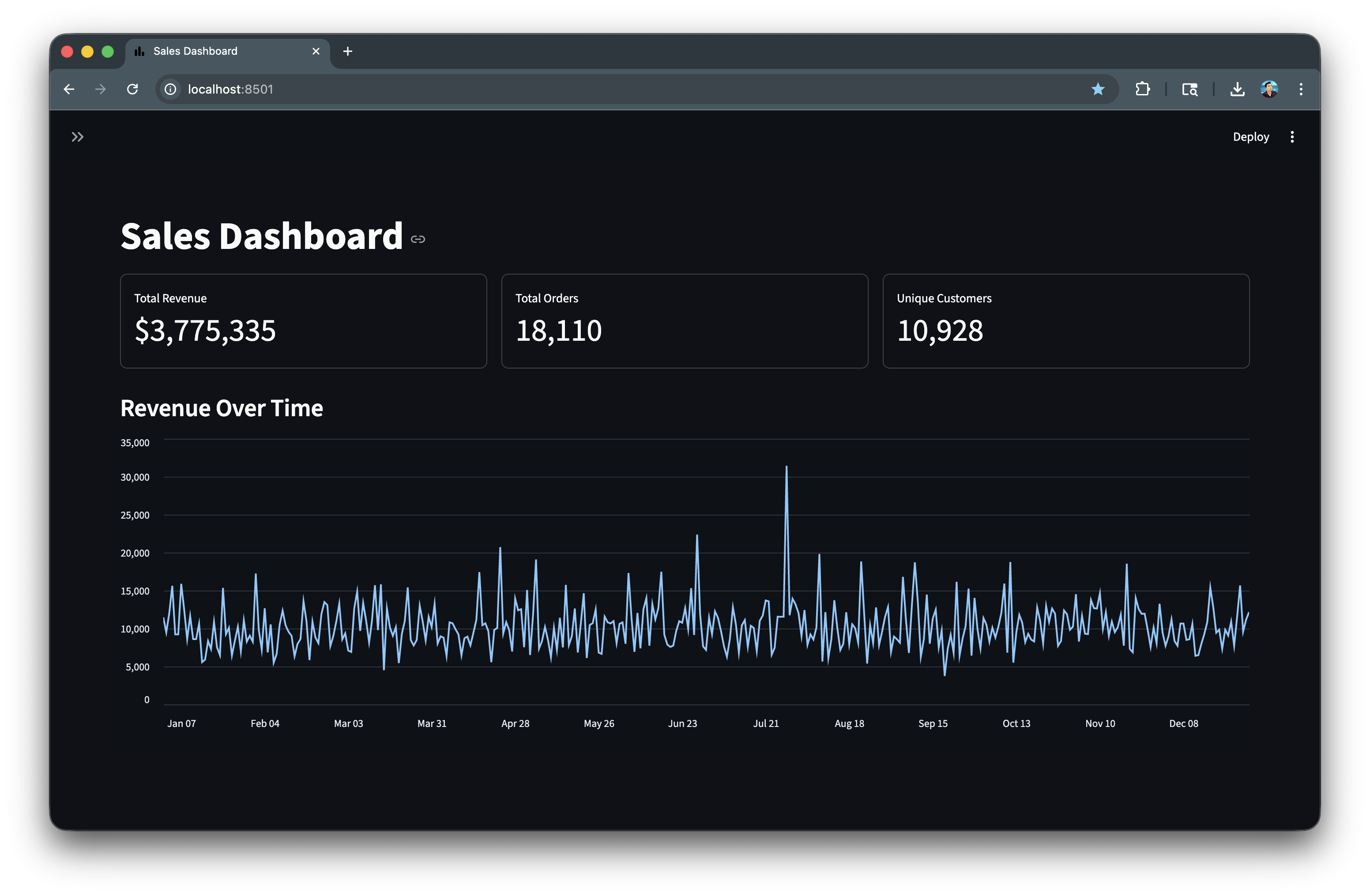1370x896 pixels.
Task: Open a new browser tab
Action: click(348, 51)
